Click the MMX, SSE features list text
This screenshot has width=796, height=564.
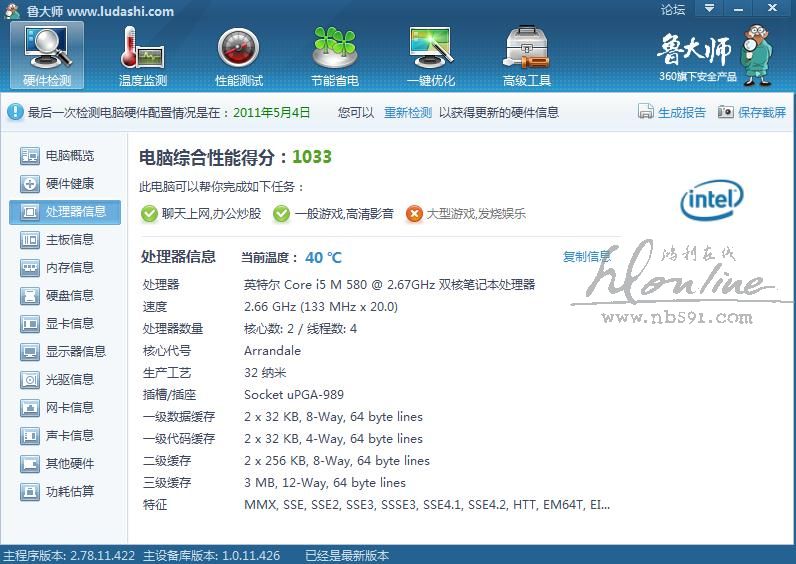click(x=427, y=505)
